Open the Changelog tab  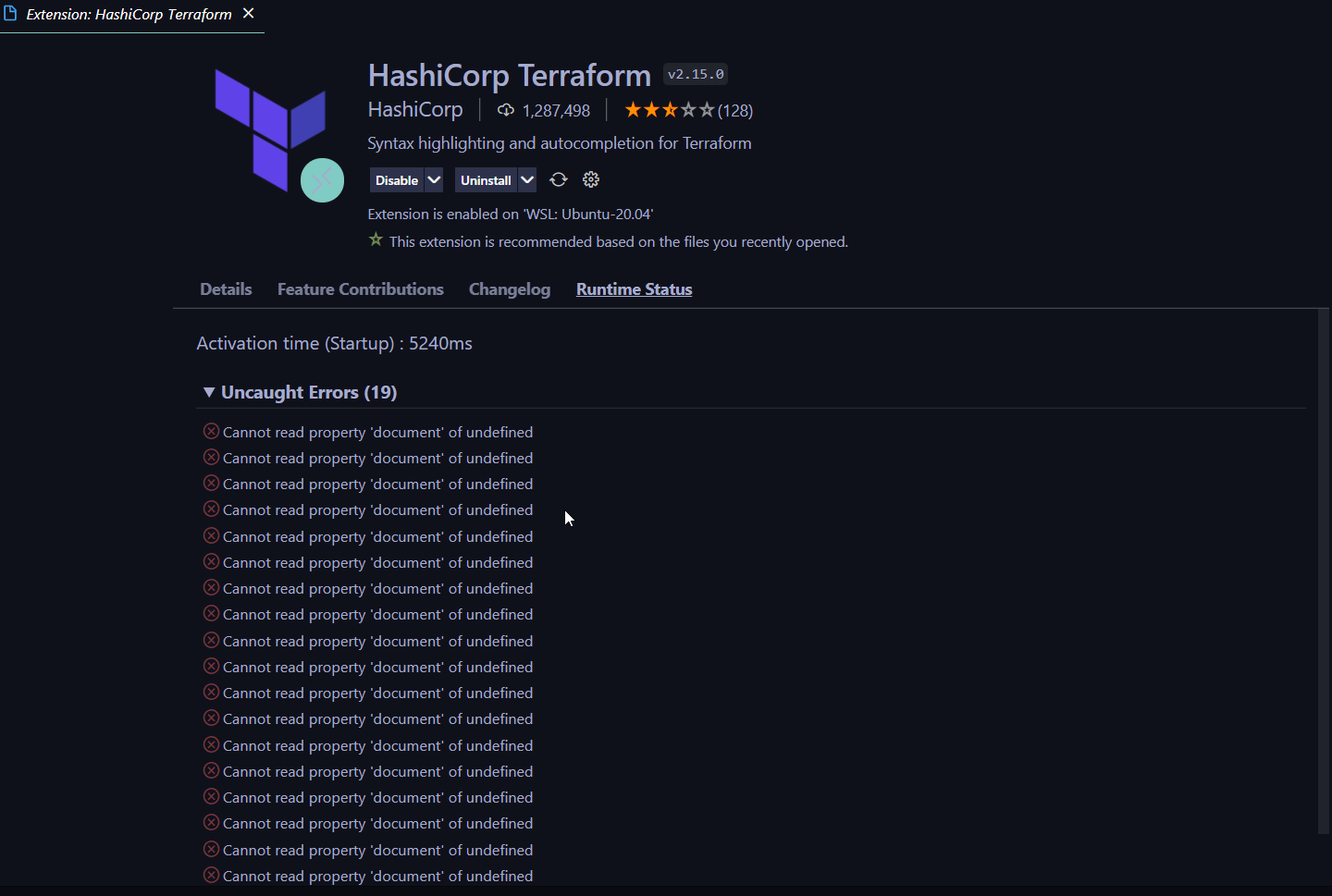[x=509, y=288]
